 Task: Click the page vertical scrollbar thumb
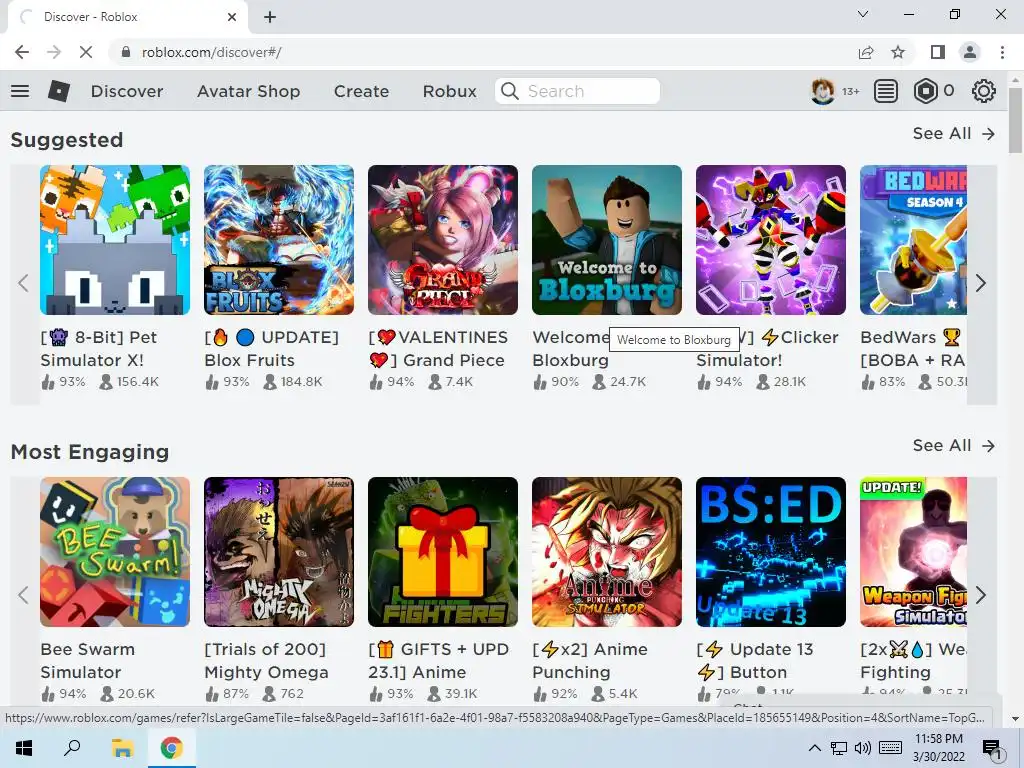1015,120
